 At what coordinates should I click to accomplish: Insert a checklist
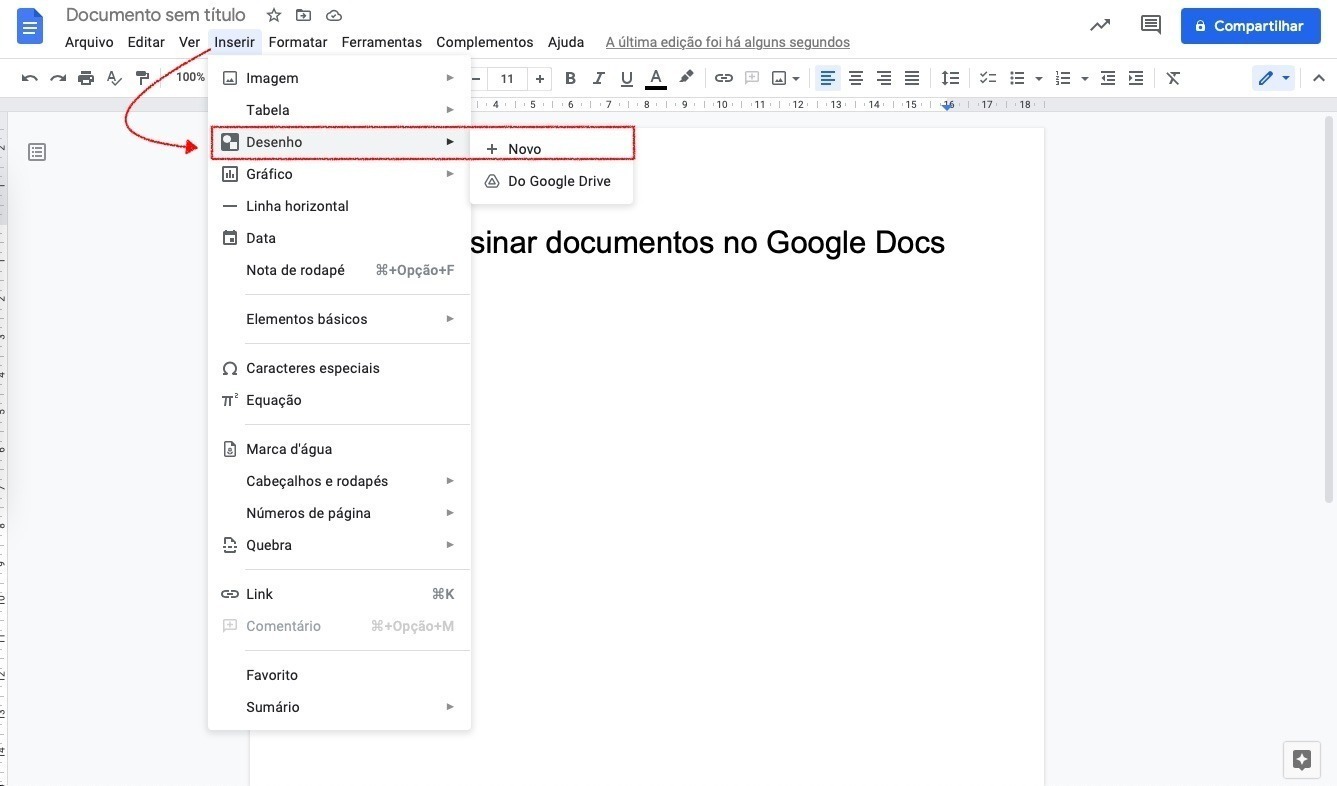tap(988, 78)
